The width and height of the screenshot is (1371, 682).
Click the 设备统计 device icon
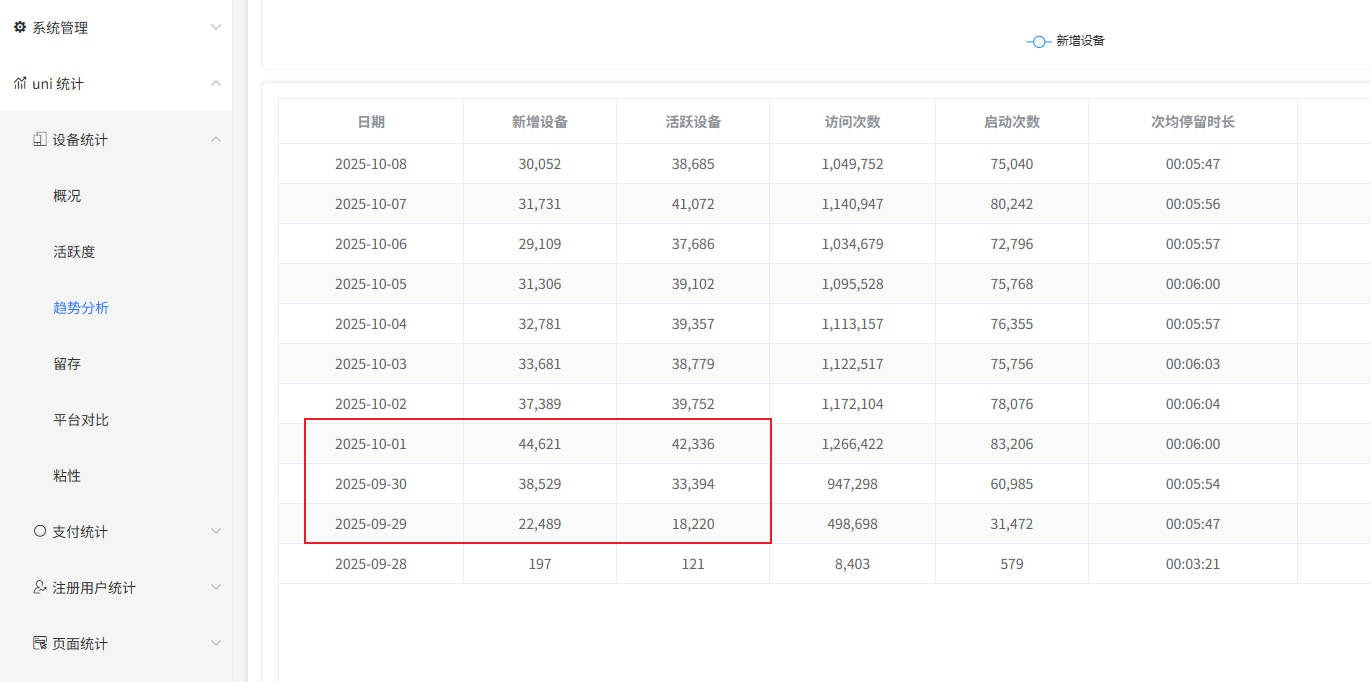(40, 140)
